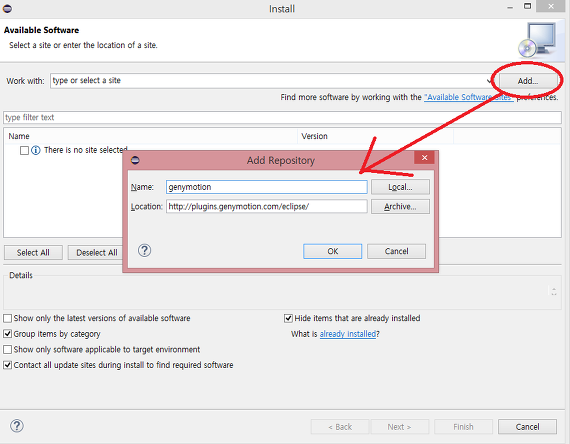Close the Install window

point(551,6)
